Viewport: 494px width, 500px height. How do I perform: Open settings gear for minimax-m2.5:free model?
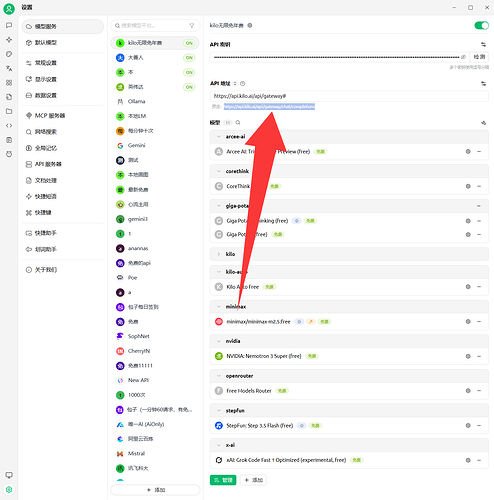[x=468, y=322]
